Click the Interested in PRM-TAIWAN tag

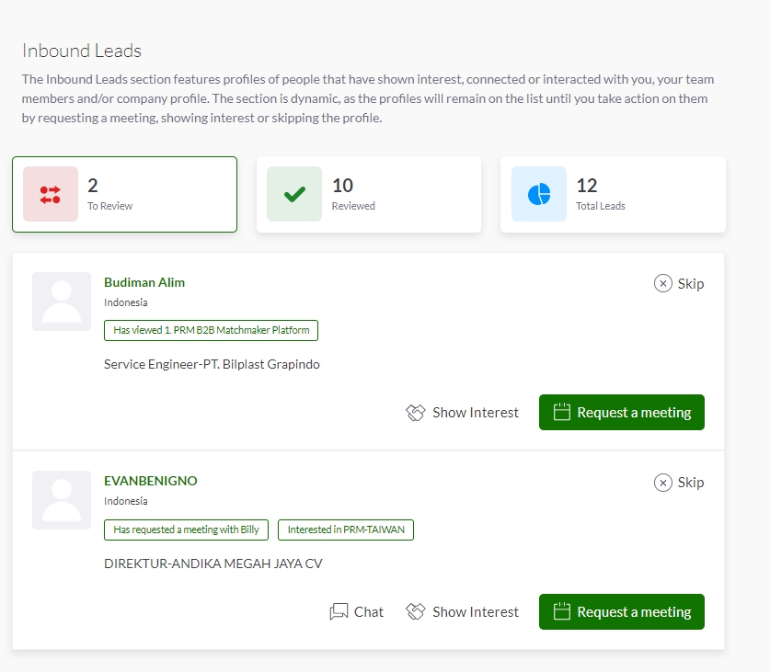tap(346, 530)
